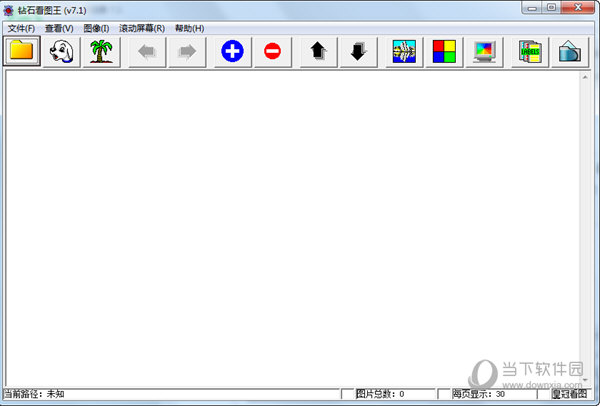Click the grayed-out right arrow button
This screenshot has height=406, width=600.
click(186, 51)
